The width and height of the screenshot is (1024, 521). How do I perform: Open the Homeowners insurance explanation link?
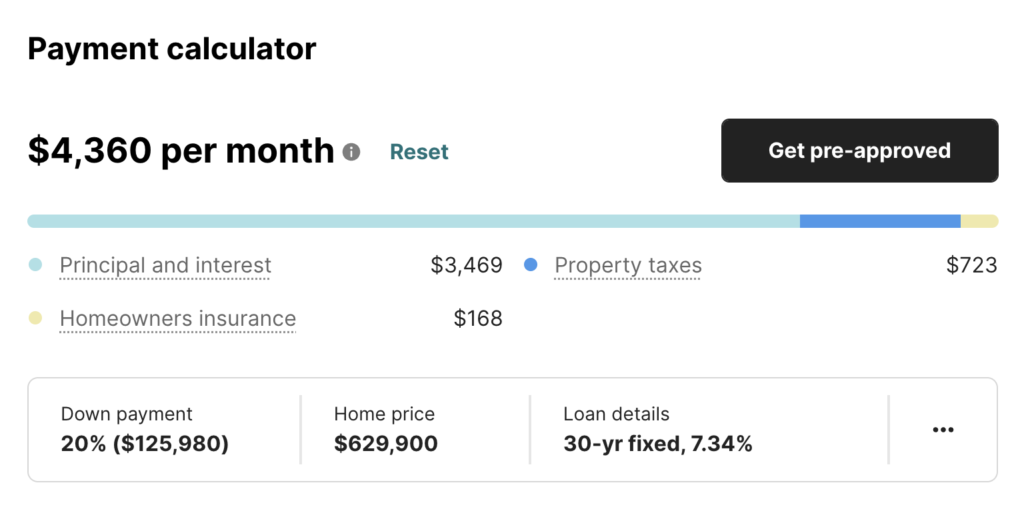click(178, 319)
